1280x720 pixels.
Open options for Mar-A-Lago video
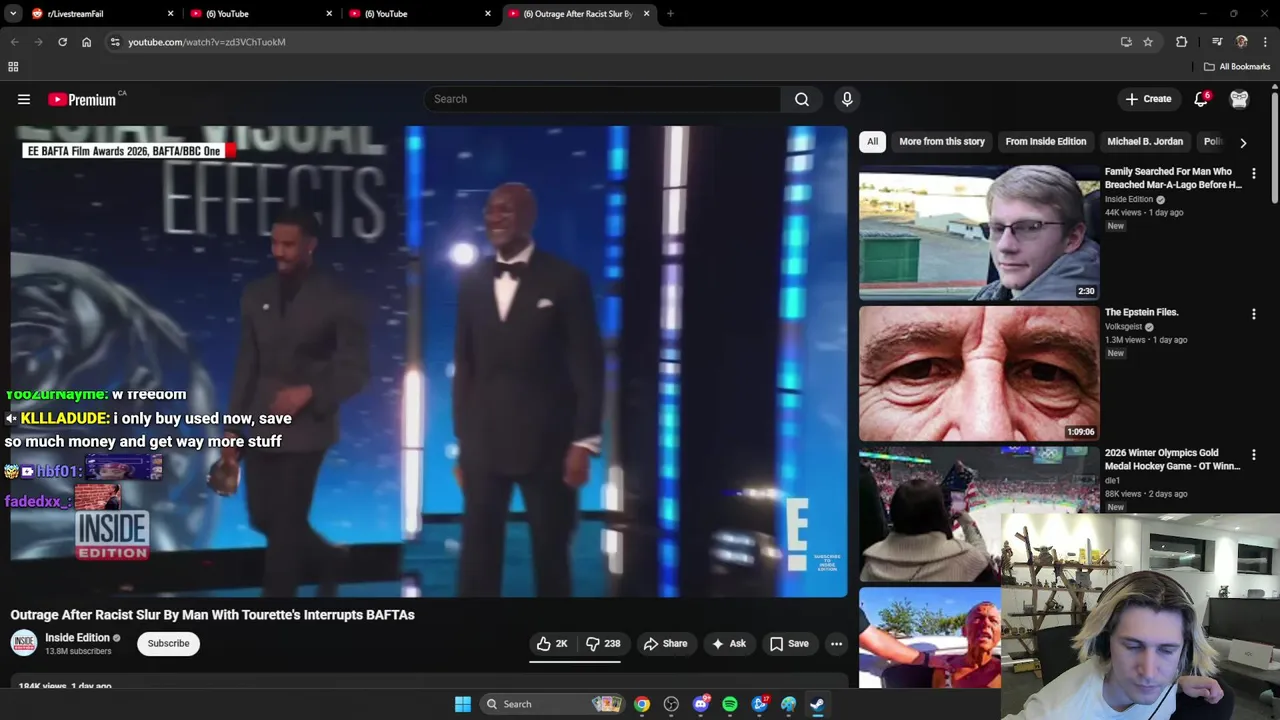click(1253, 173)
